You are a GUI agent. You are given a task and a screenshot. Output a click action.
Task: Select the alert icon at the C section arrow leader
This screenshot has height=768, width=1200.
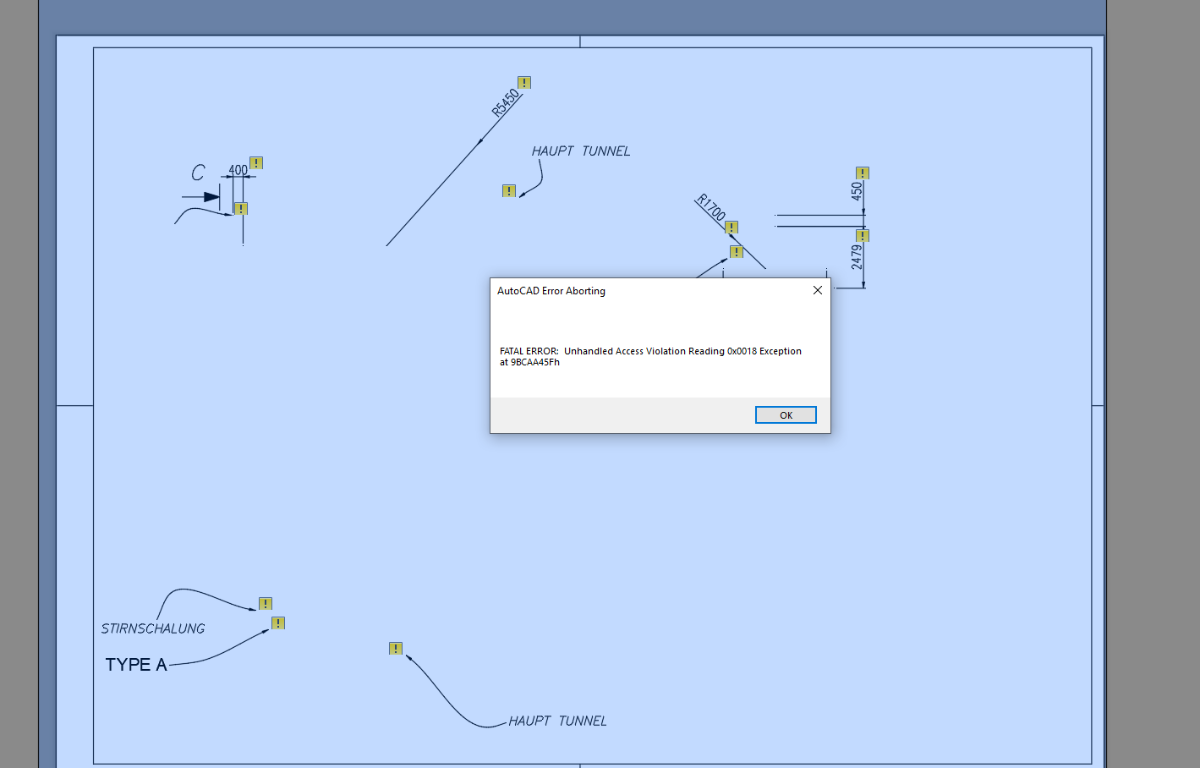(x=241, y=208)
